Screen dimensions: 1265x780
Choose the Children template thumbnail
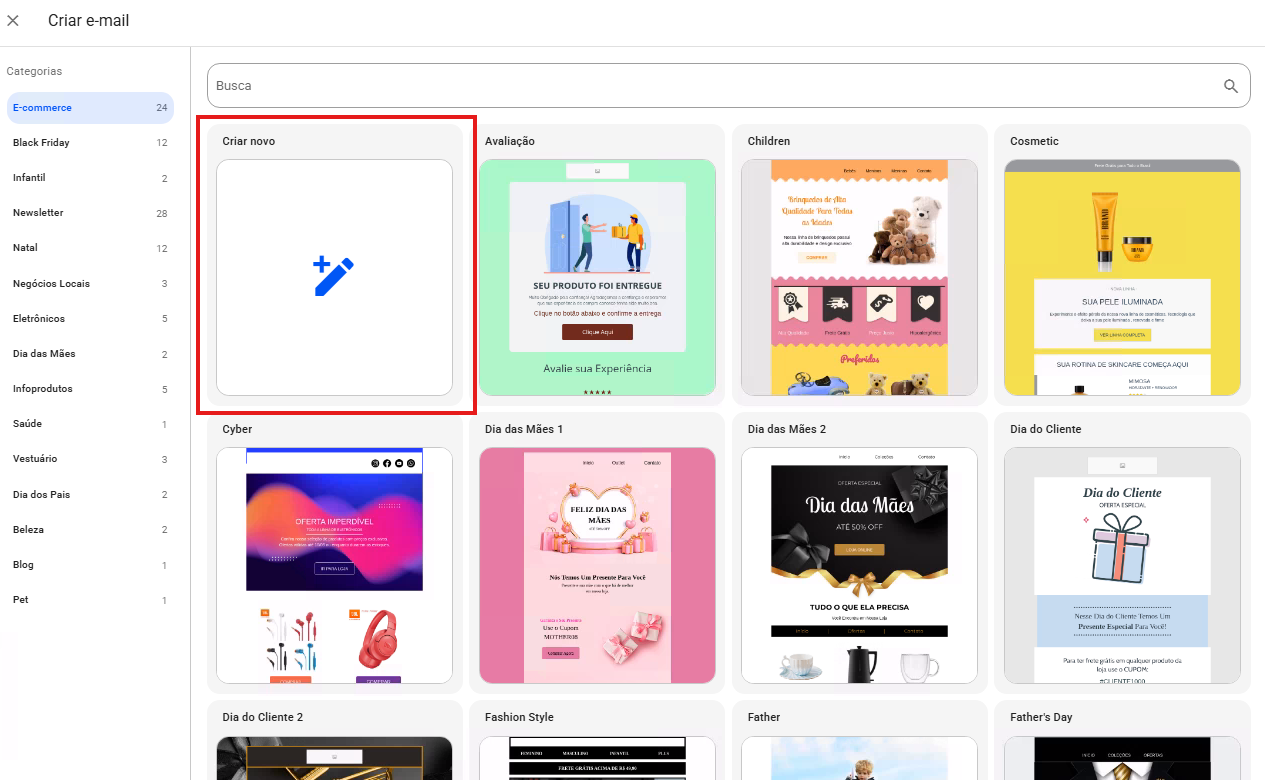click(860, 277)
